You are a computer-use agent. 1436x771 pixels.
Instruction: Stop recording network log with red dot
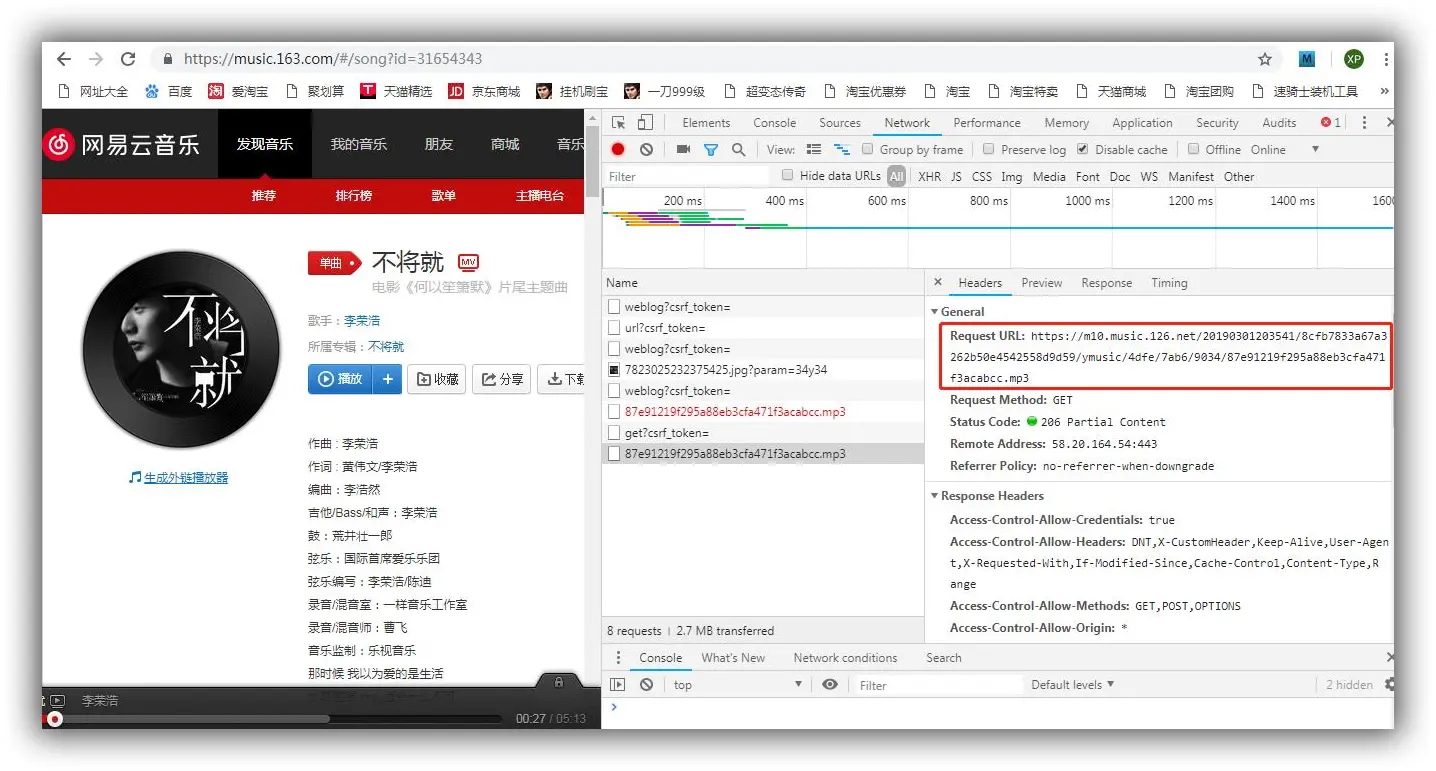[618, 149]
